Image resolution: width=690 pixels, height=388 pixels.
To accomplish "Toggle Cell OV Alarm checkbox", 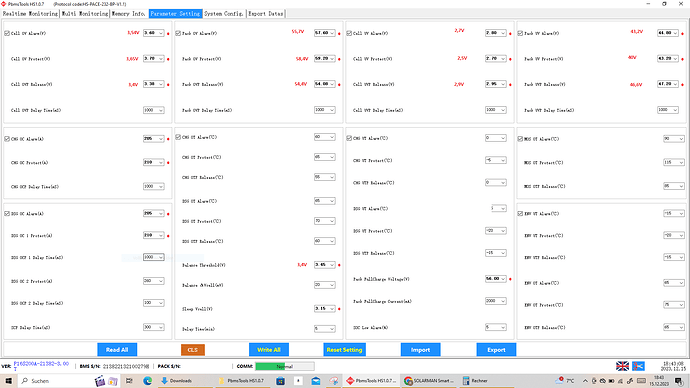I will click(x=7, y=33).
